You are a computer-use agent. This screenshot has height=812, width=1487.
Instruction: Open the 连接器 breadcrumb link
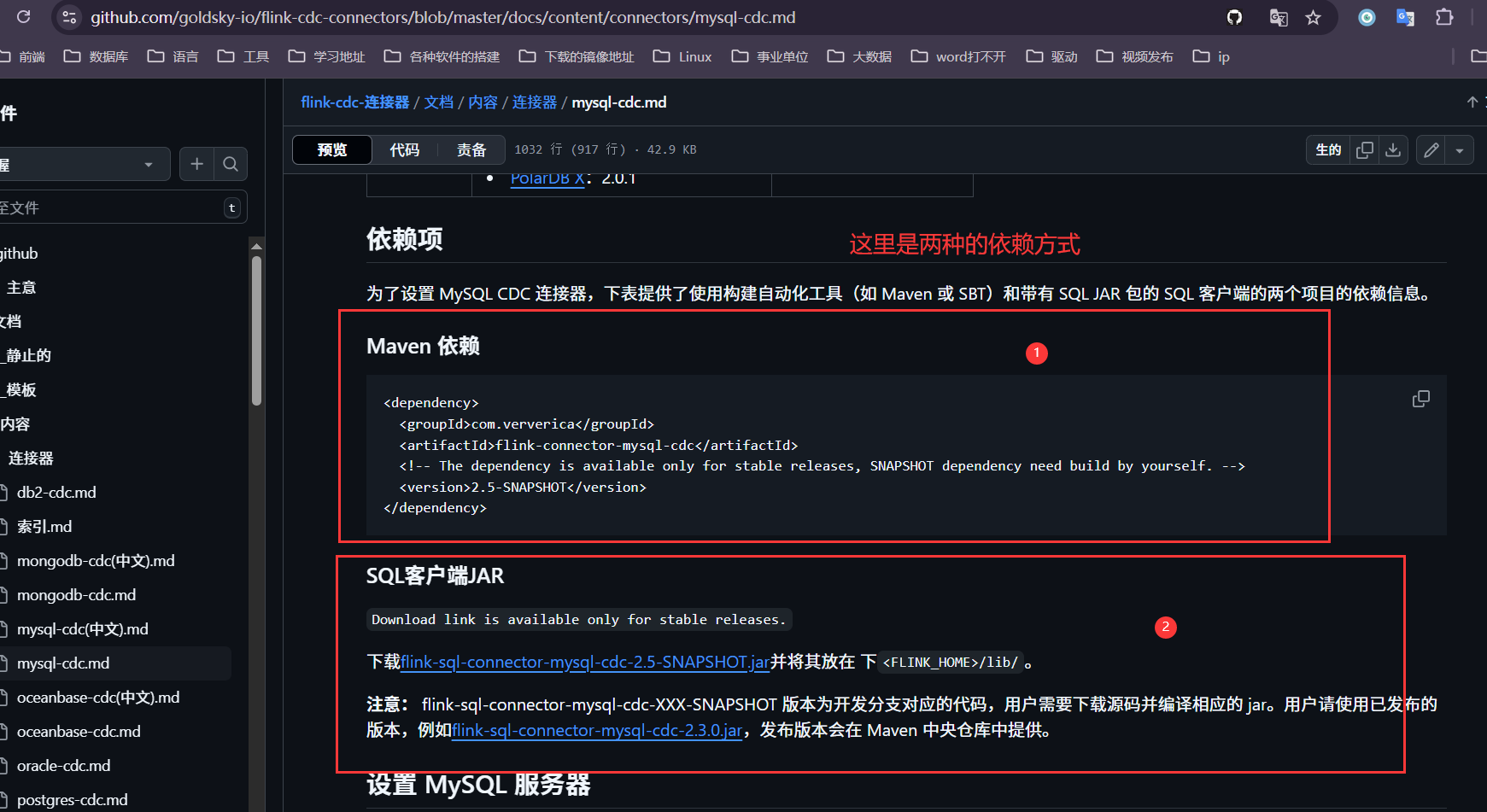click(535, 102)
